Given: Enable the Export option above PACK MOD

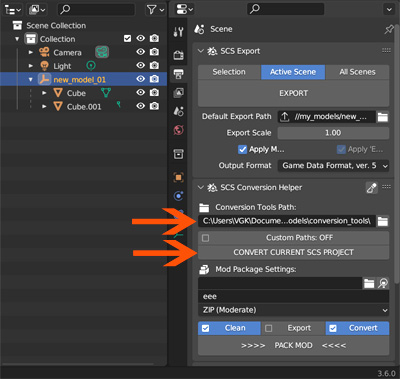Looking at the screenshot, I should click(293, 328).
